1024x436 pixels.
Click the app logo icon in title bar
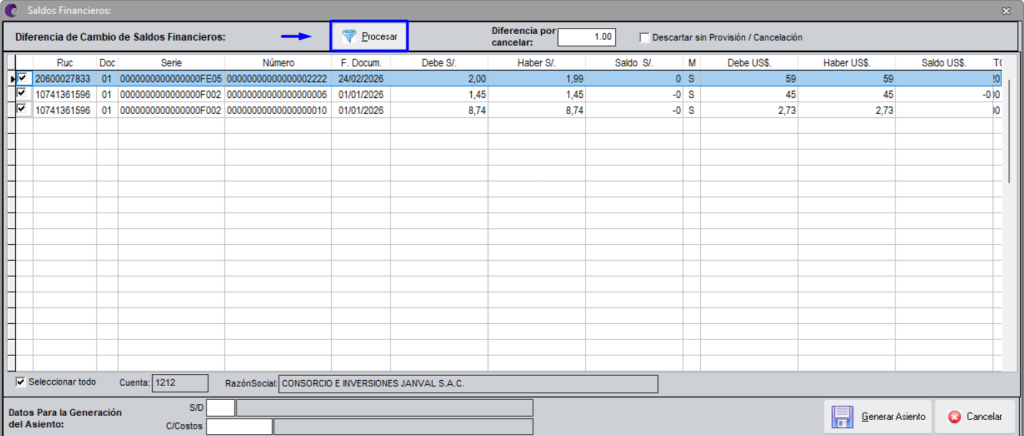10,10
